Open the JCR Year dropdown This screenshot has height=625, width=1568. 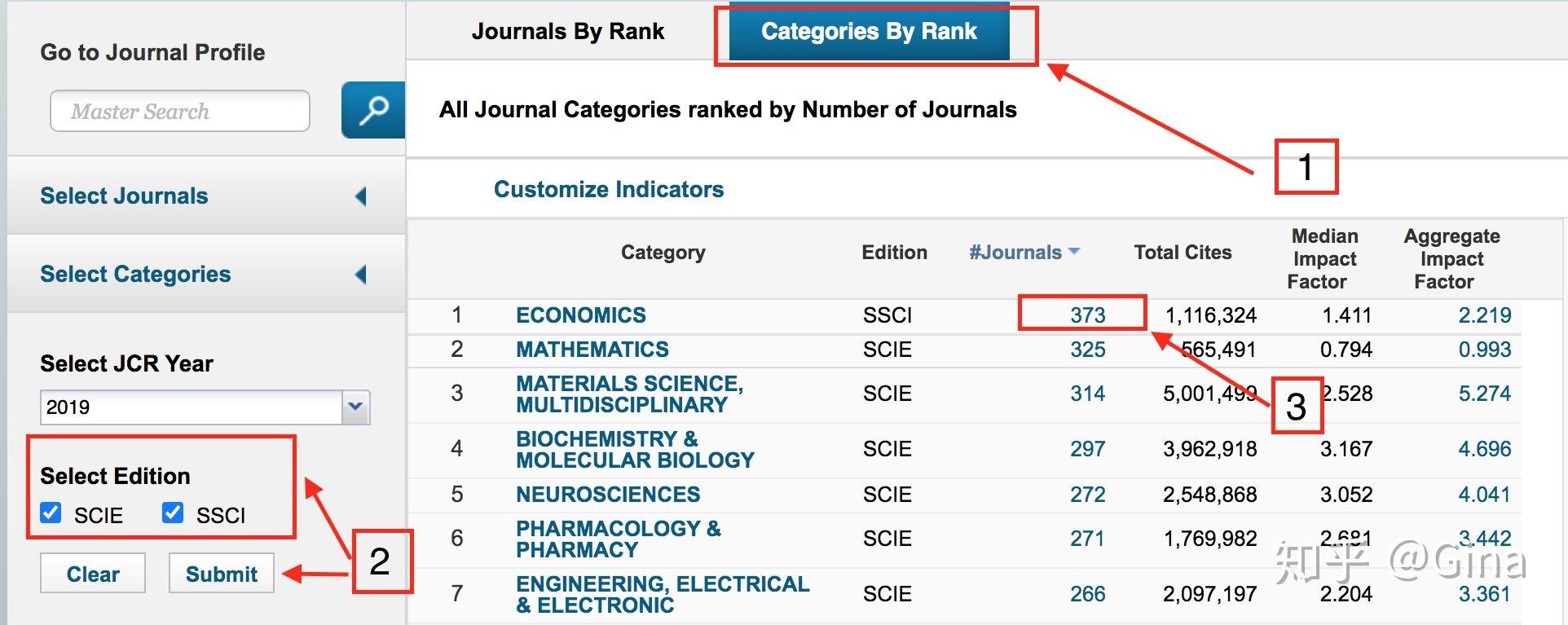click(x=355, y=407)
